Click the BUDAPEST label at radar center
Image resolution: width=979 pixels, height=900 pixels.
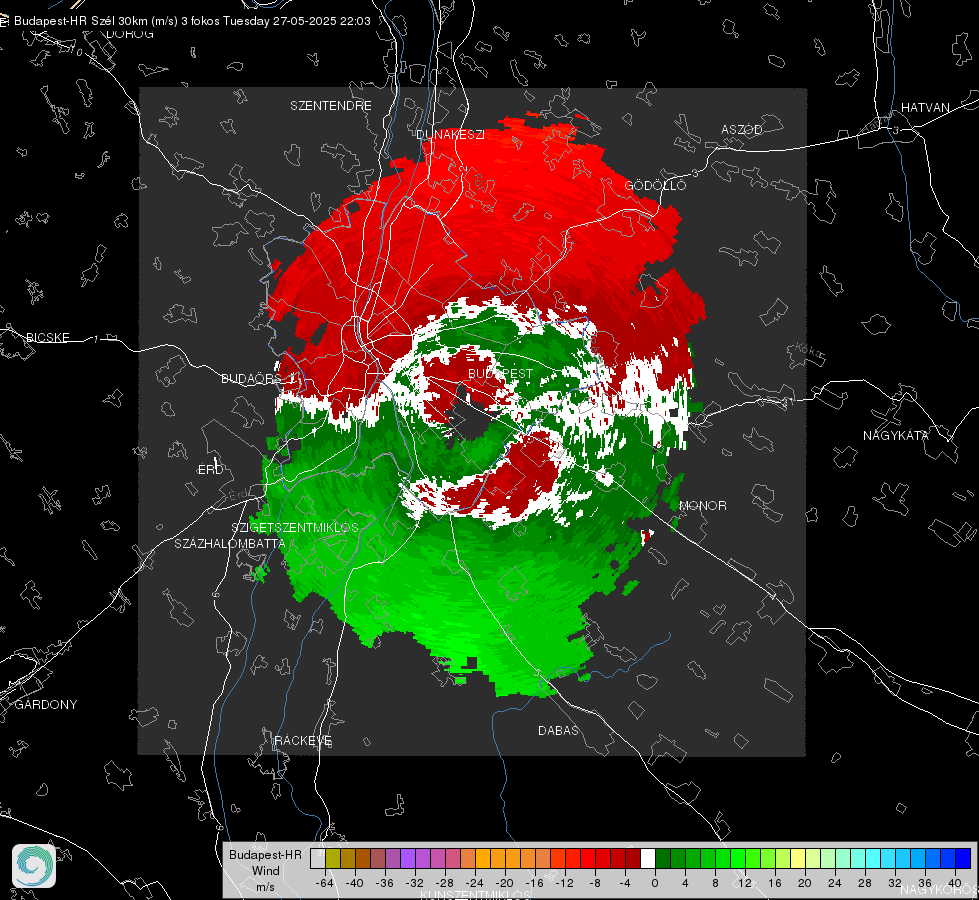click(x=501, y=373)
